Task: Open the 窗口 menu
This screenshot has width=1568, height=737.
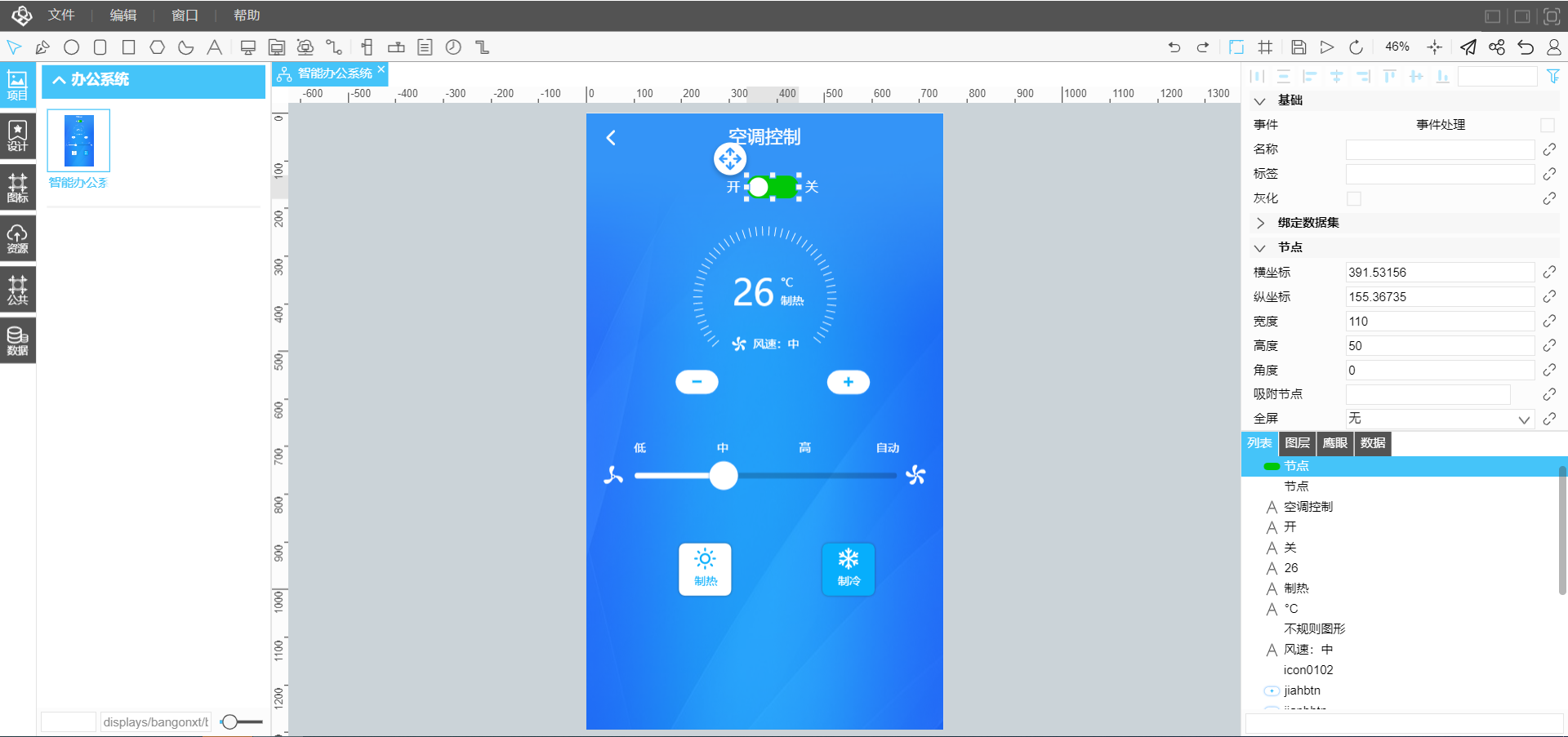Action: pos(185,16)
